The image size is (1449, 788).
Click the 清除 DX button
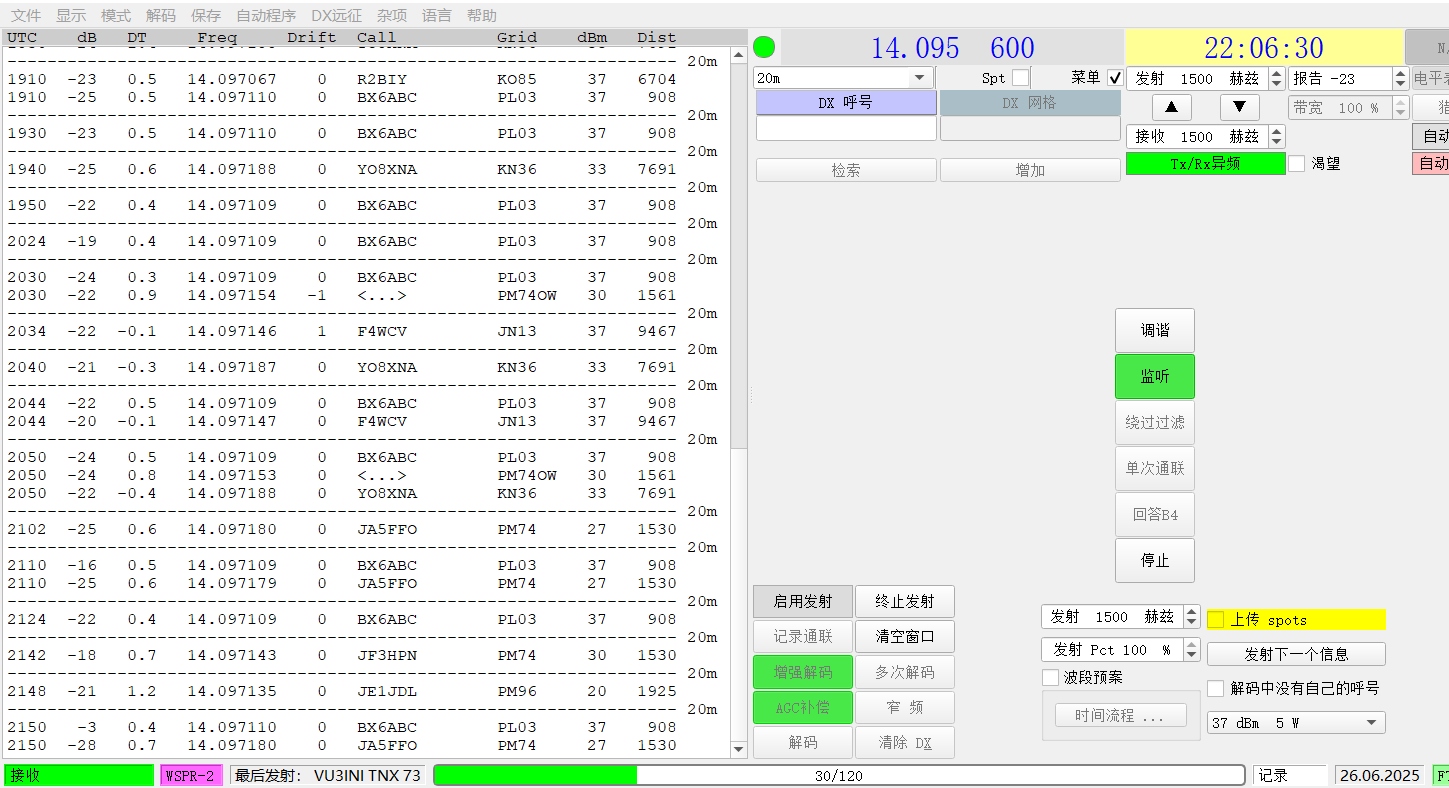[x=905, y=742]
